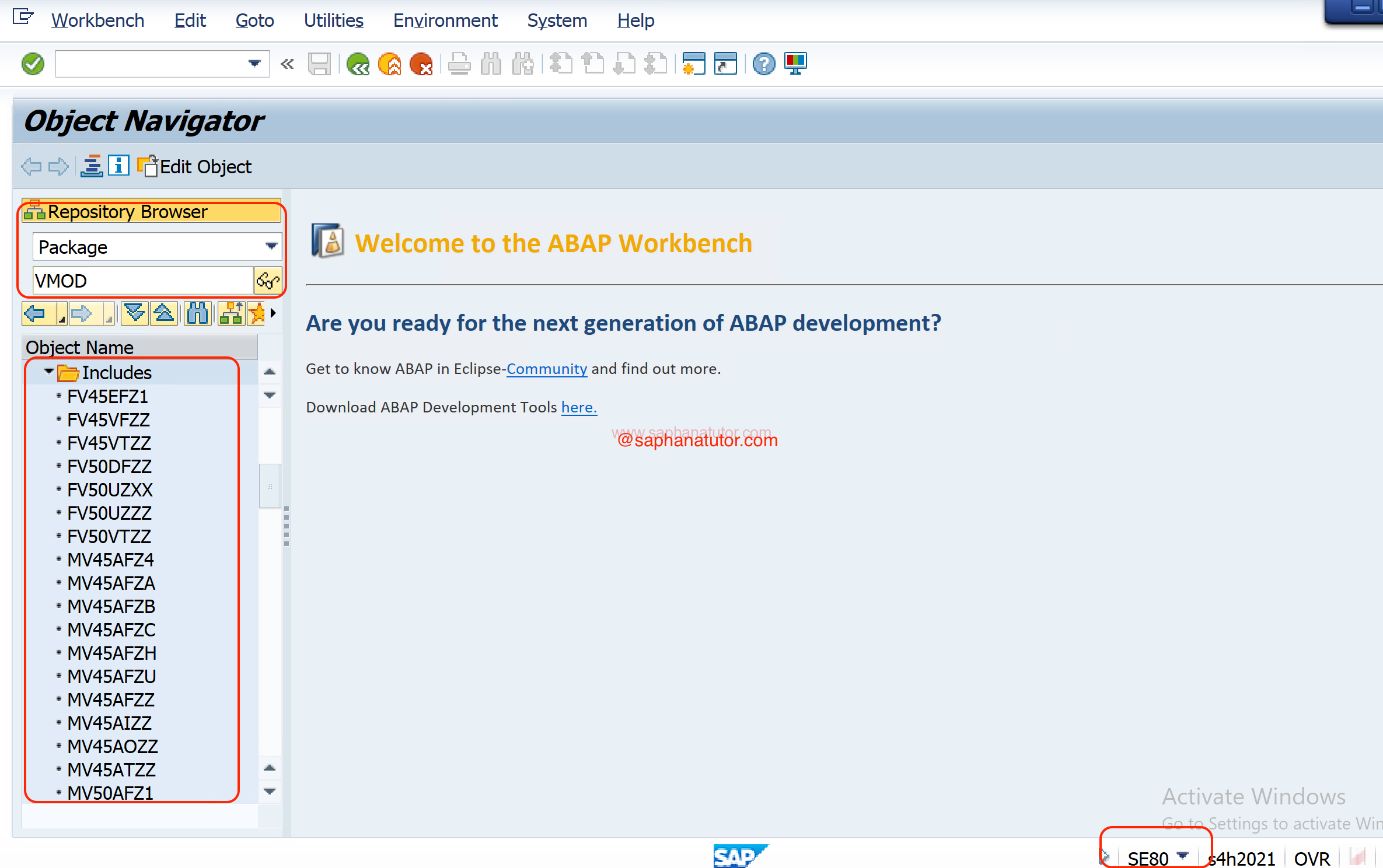Select include MV45AFZA in tree

point(111,583)
